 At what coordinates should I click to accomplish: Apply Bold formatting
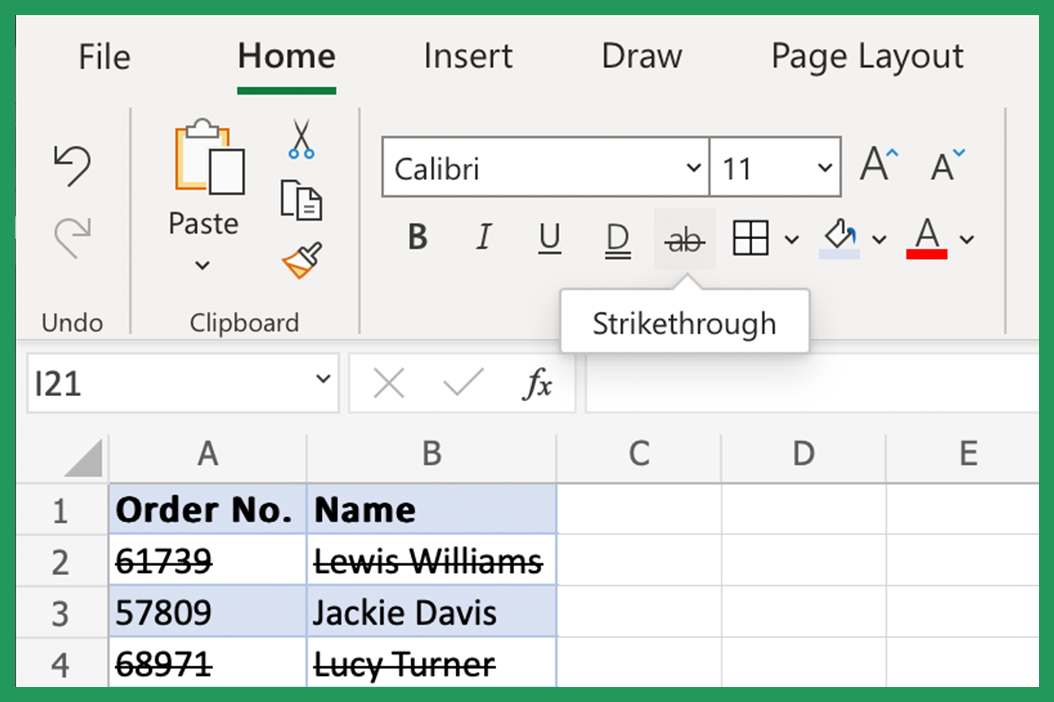pyautogui.click(x=416, y=238)
